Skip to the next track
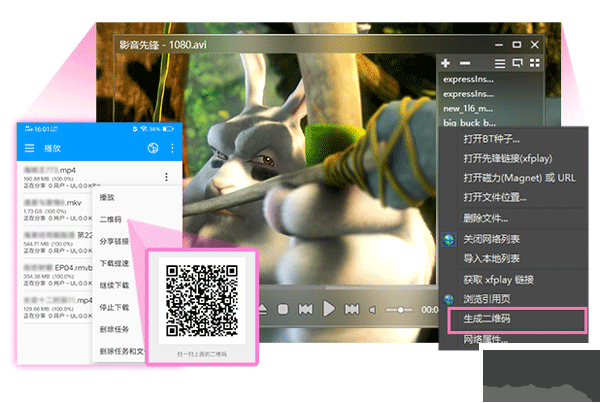 tap(352, 309)
